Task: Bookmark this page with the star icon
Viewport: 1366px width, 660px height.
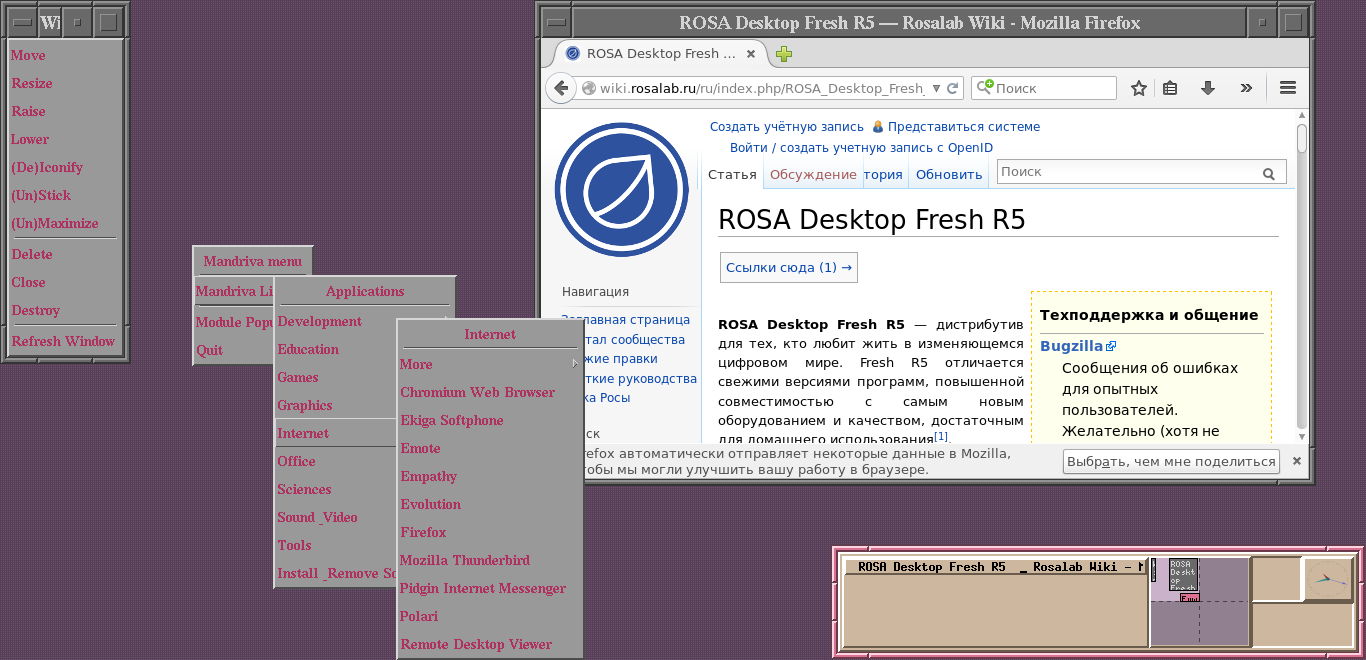Action: tap(1138, 88)
